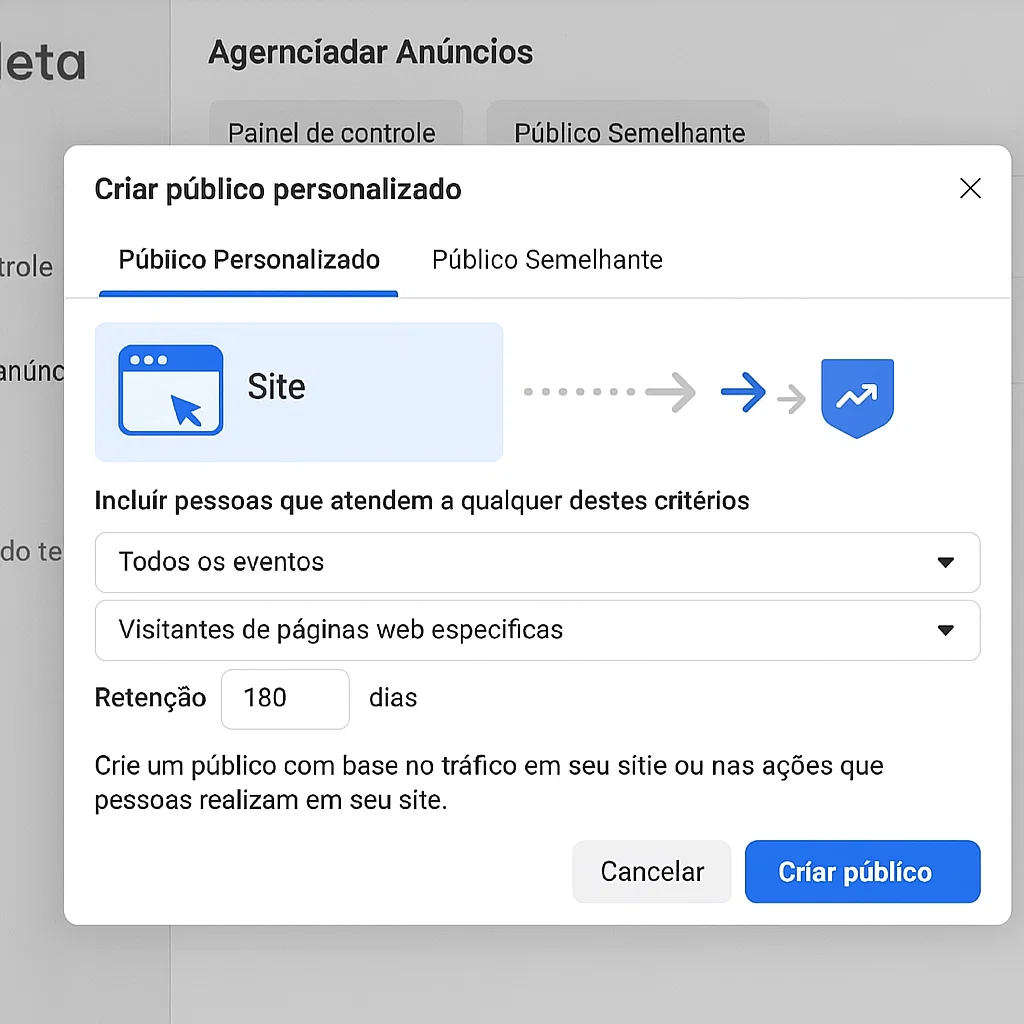
Task: Click the blue right arrow icon
Action: point(743,392)
